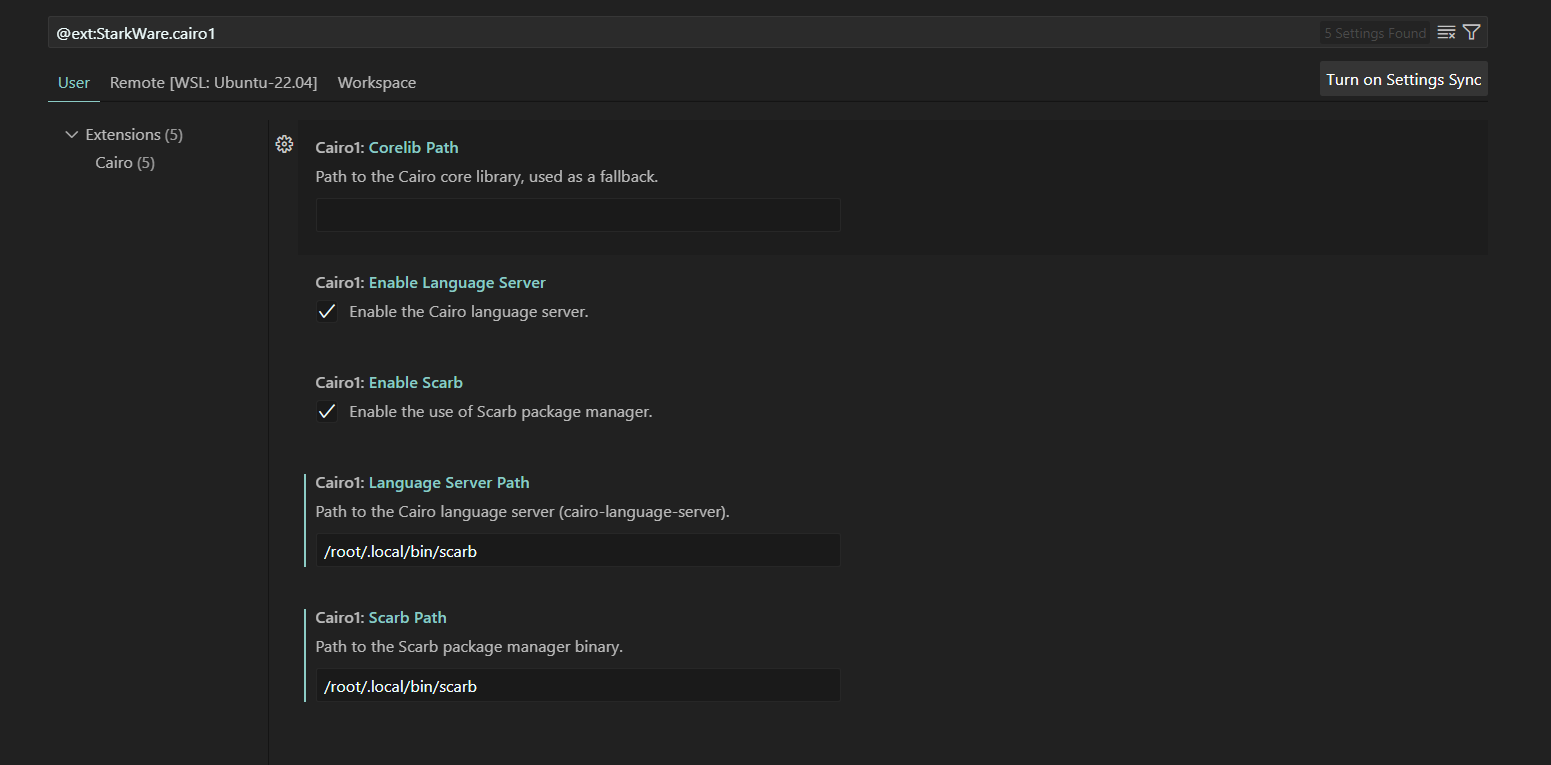
Task: Click the clear settings search input icon
Action: coord(1446,33)
